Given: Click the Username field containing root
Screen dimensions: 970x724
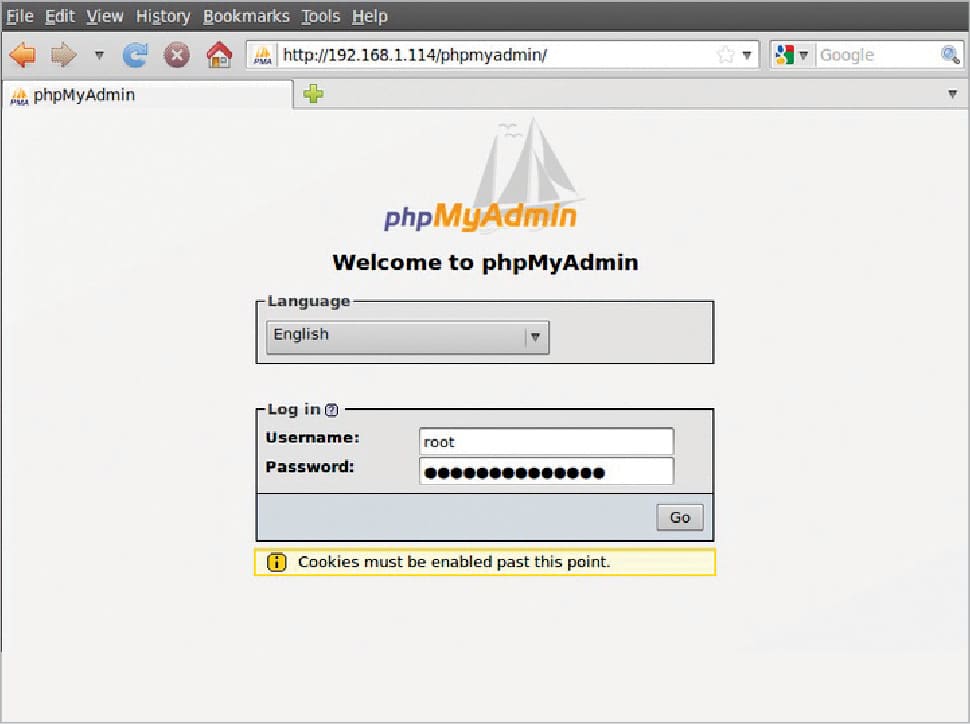Looking at the screenshot, I should point(546,442).
